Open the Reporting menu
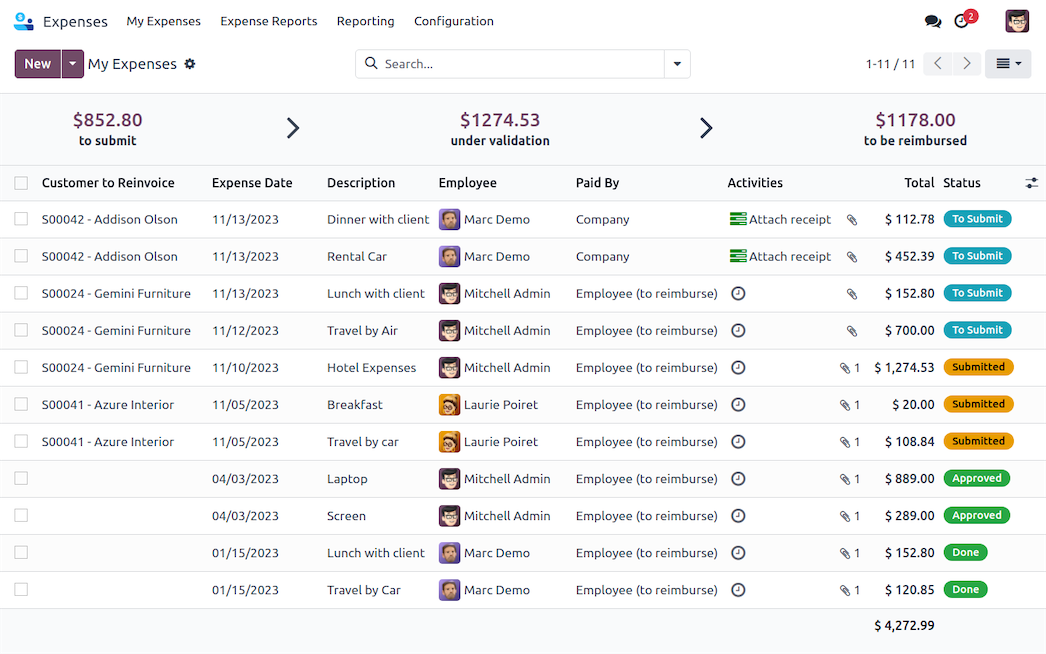Screen dimensions: 1046x654 pos(365,20)
